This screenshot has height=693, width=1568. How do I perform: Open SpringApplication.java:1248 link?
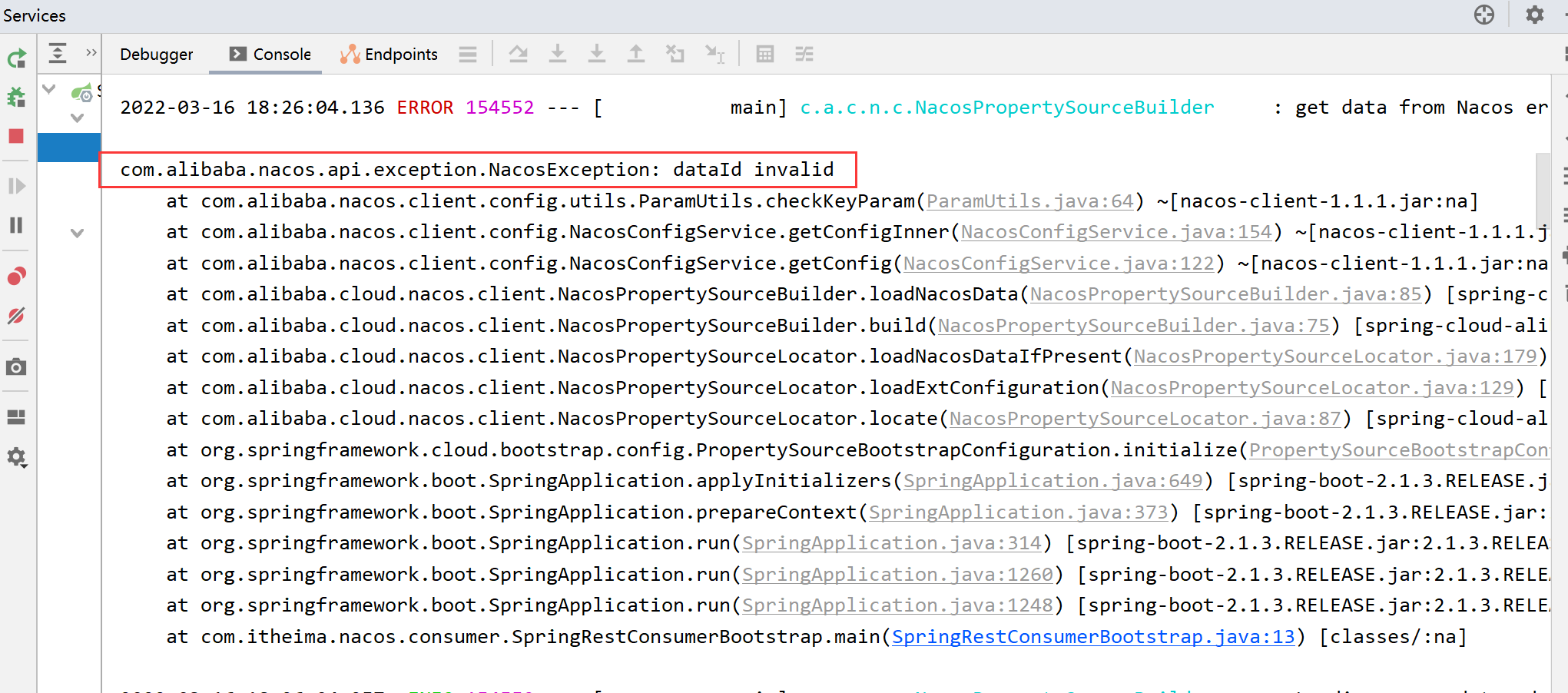(x=898, y=605)
